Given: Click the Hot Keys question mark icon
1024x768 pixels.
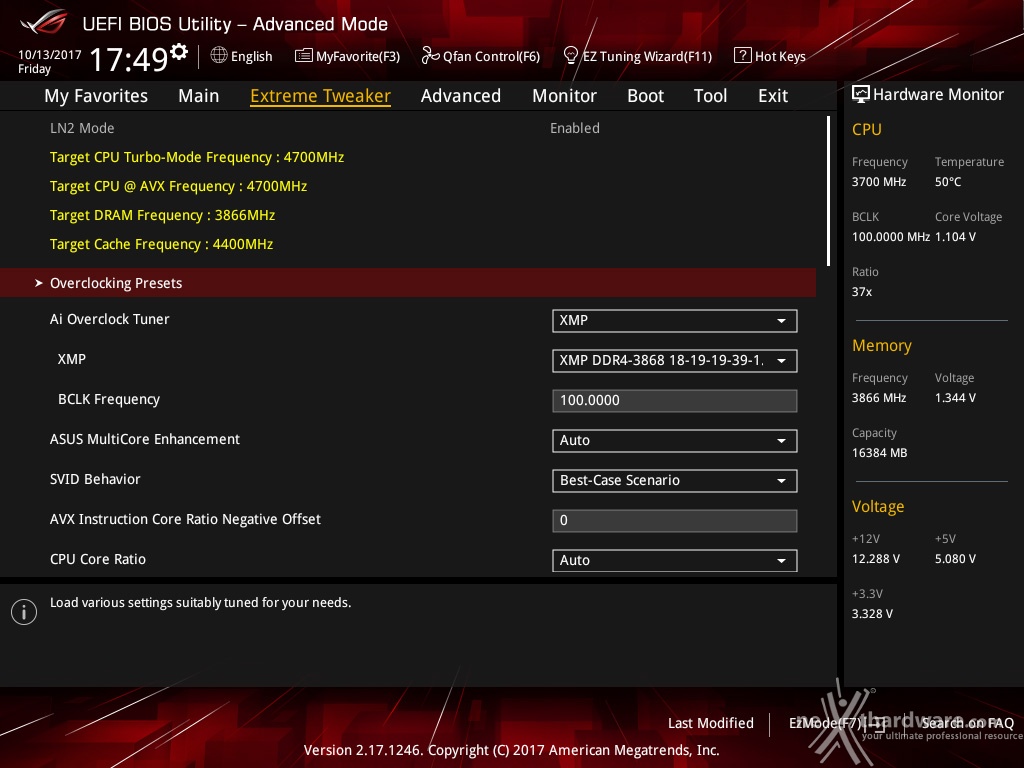Looking at the screenshot, I should pos(743,56).
